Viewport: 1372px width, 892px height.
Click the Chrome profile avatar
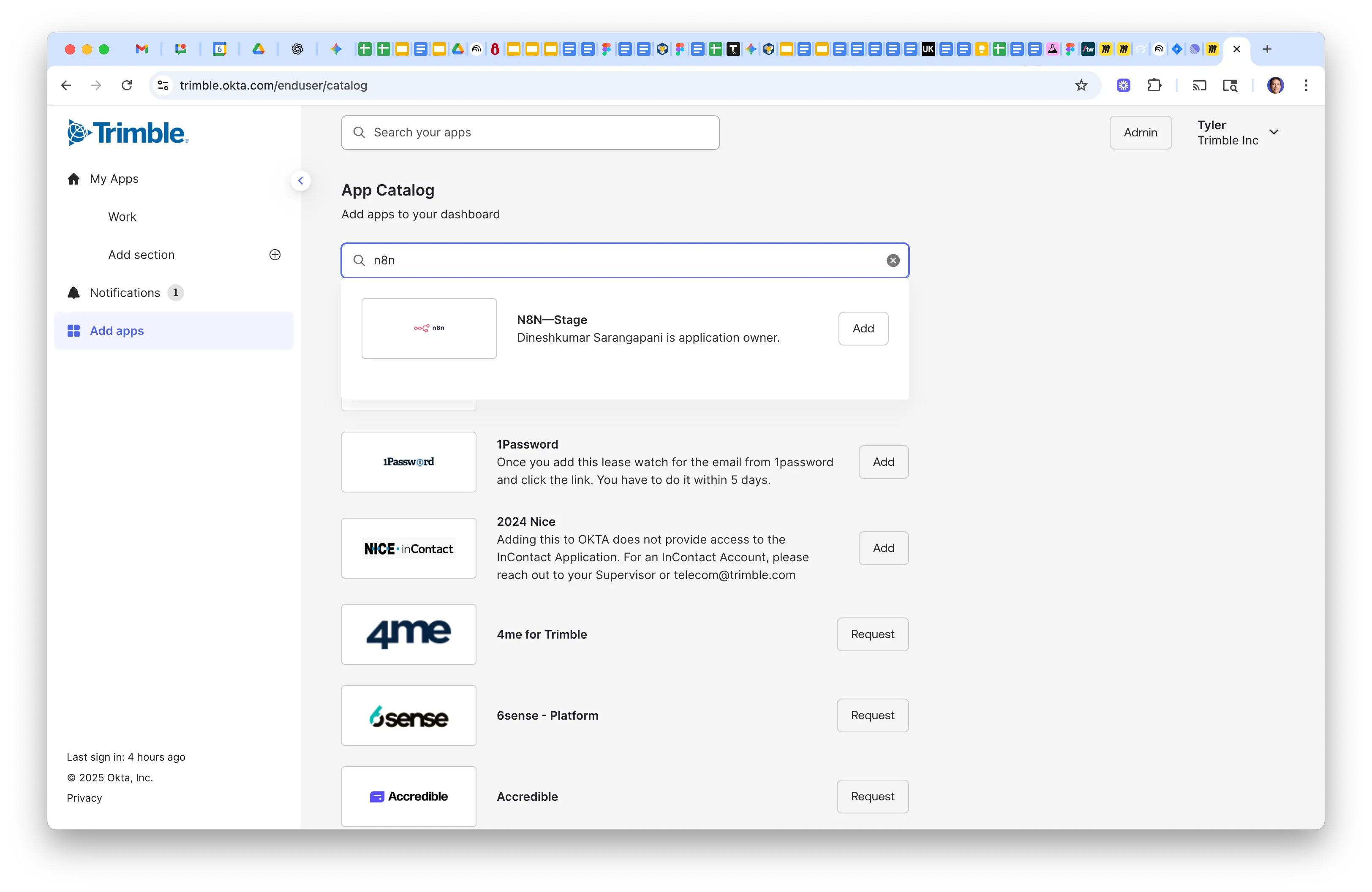coord(1275,85)
